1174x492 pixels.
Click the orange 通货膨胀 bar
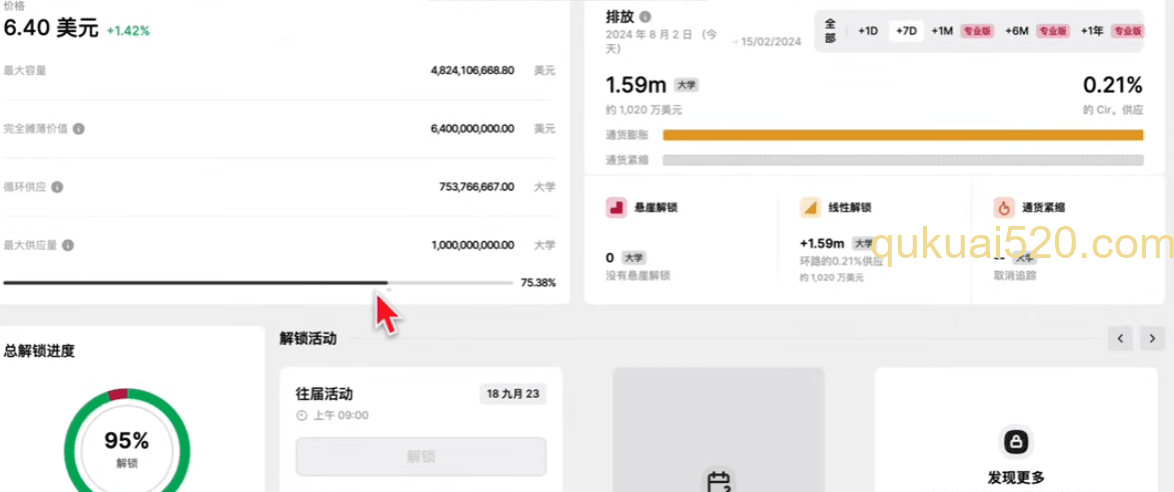click(903, 135)
